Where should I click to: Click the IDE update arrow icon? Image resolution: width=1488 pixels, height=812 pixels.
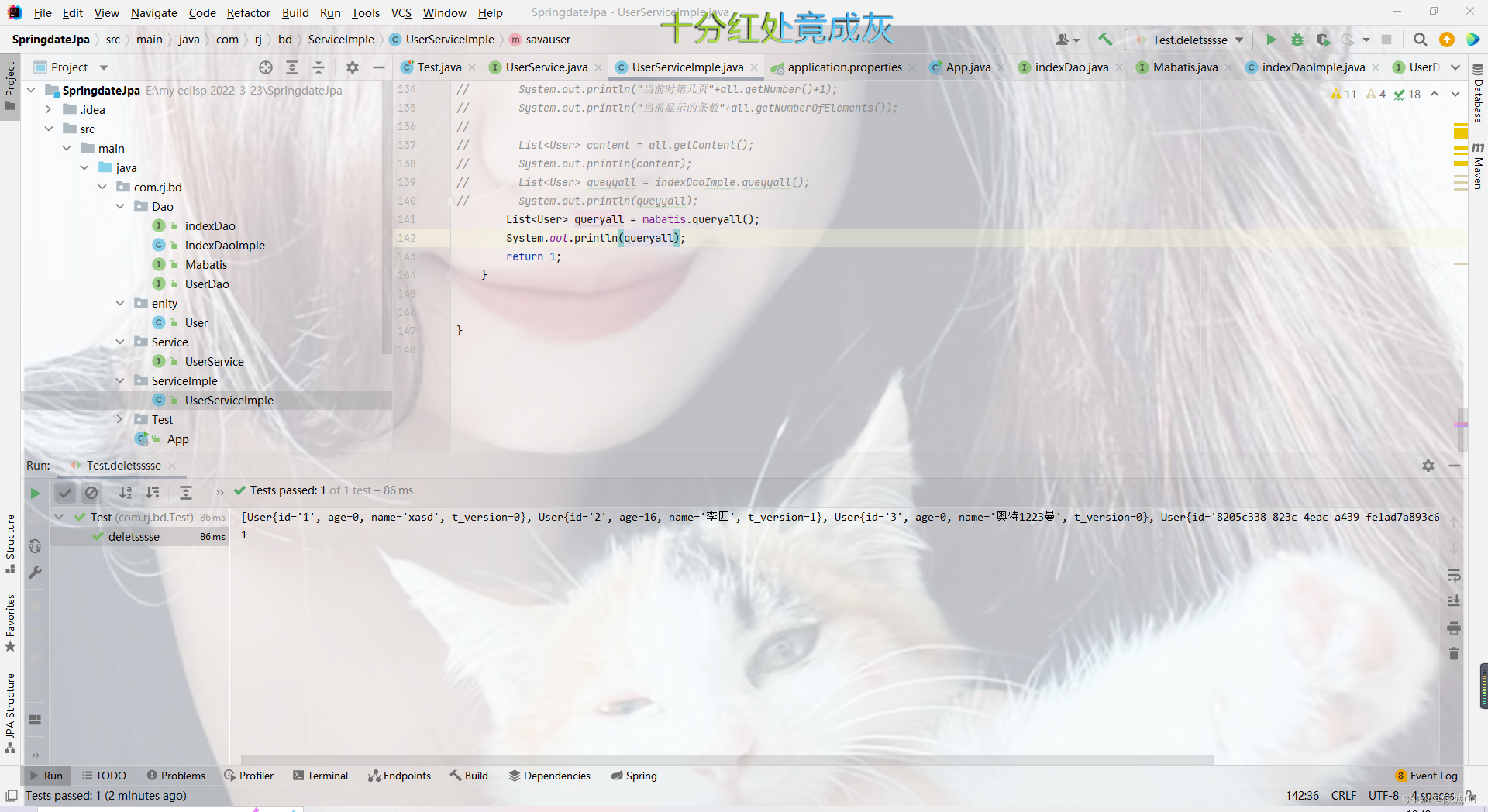(x=1447, y=40)
